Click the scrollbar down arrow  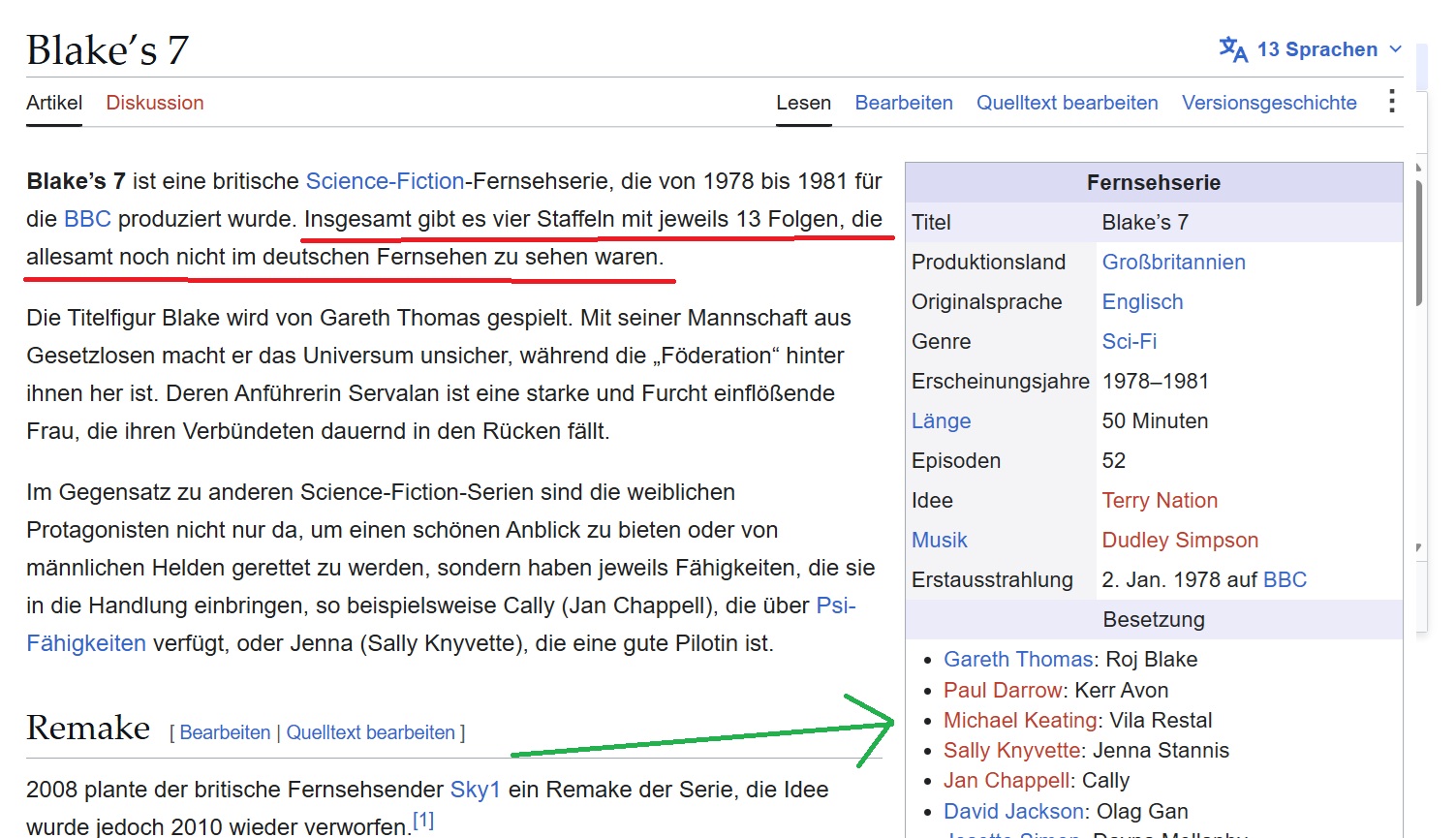[x=1419, y=548]
